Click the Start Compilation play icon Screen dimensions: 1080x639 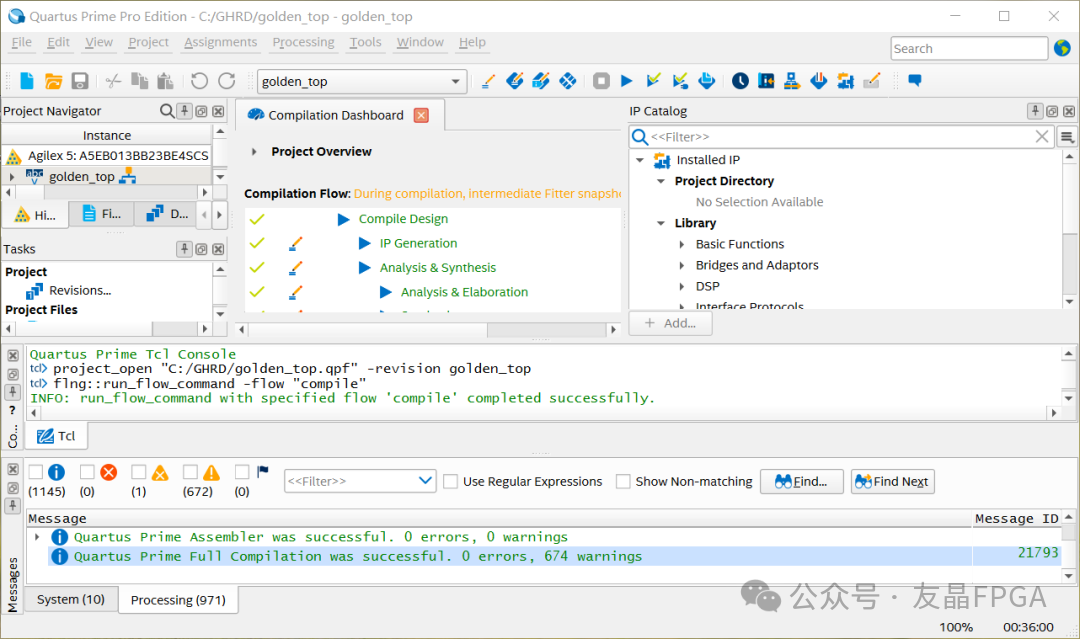pos(627,81)
